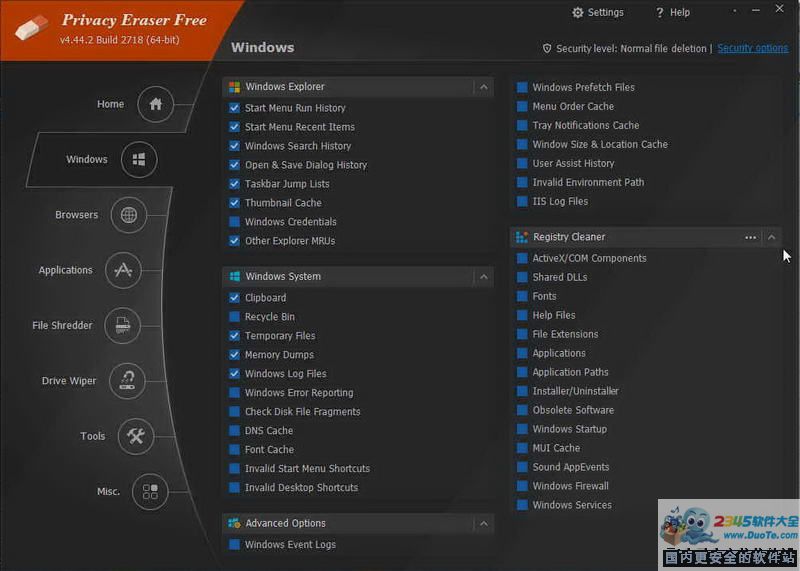The height and width of the screenshot is (571, 800).
Task: Open Misc. via four-squares icon
Action: [x=150, y=491]
